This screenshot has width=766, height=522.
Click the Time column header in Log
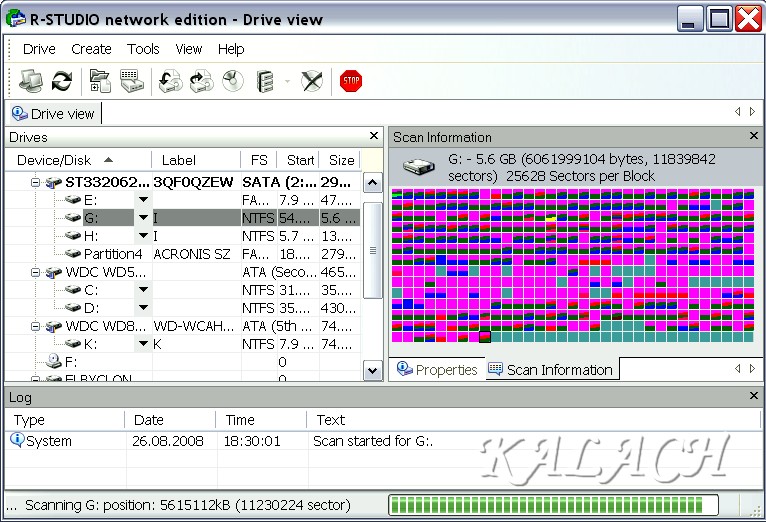click(261, 419)
